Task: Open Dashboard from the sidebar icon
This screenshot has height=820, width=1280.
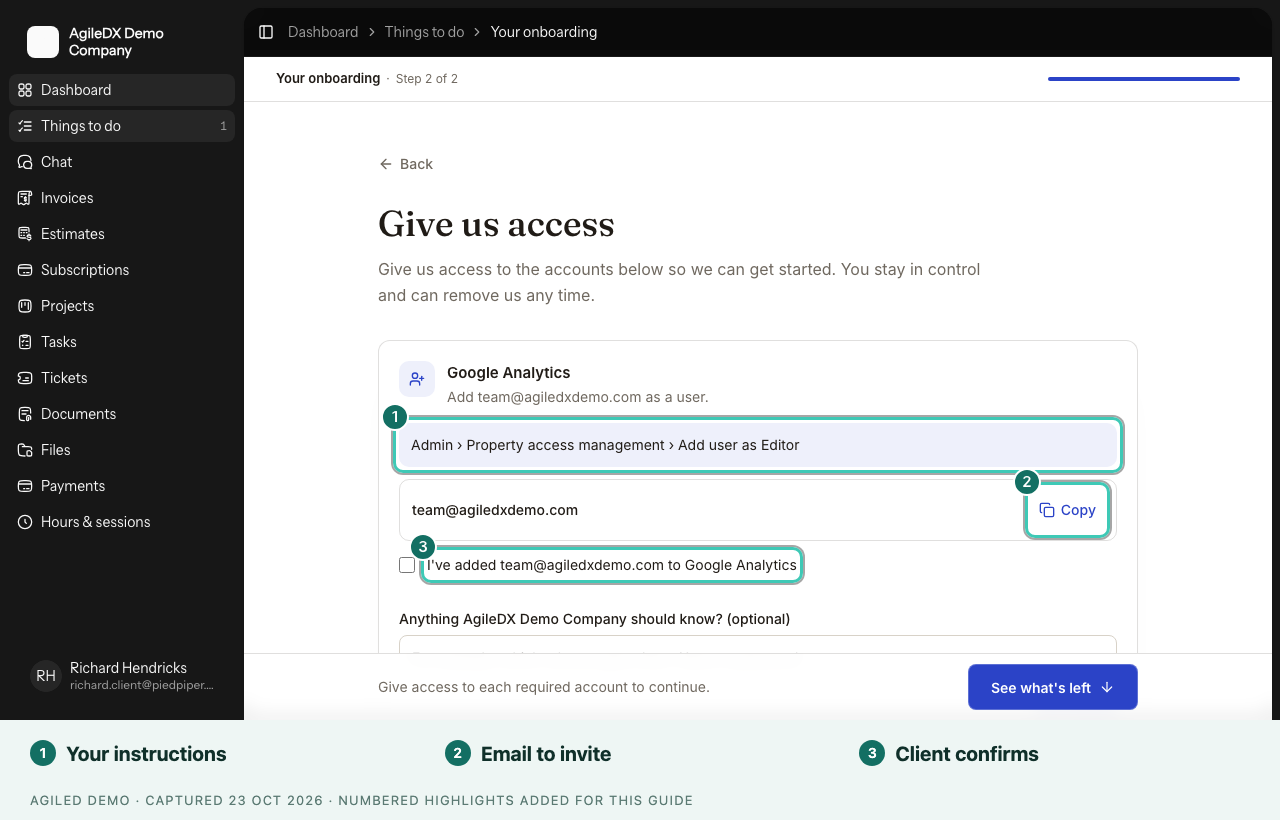Action: point(25,90)
